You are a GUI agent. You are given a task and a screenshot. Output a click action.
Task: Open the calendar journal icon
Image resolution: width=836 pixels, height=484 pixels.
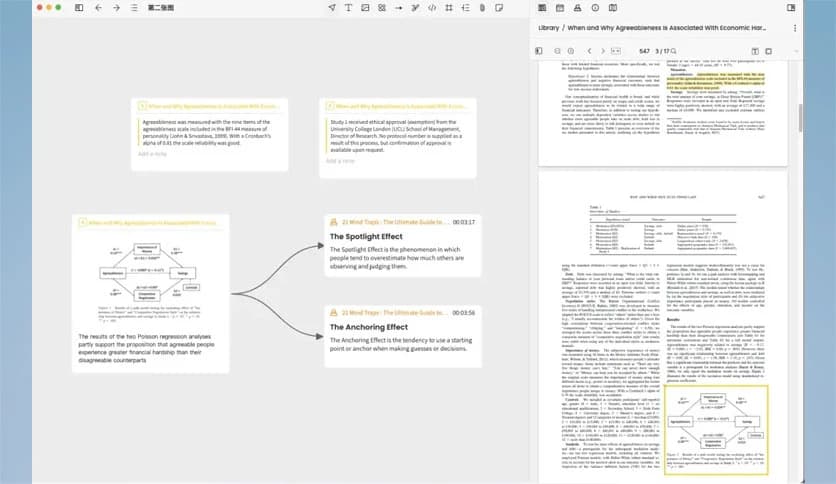pyautogui.click(x=560, y=7)
